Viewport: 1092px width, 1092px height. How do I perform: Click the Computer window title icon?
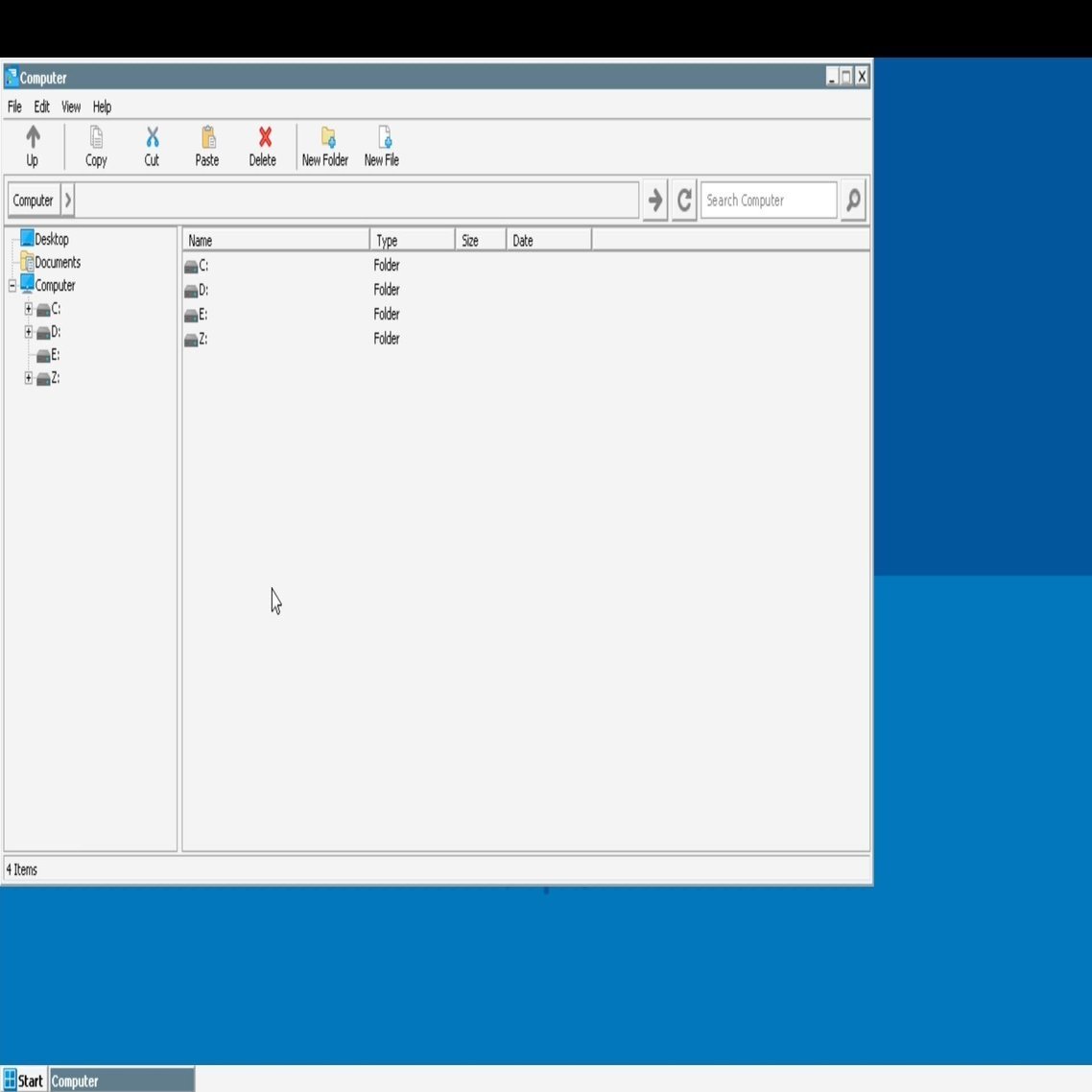(x=12, y=78)
